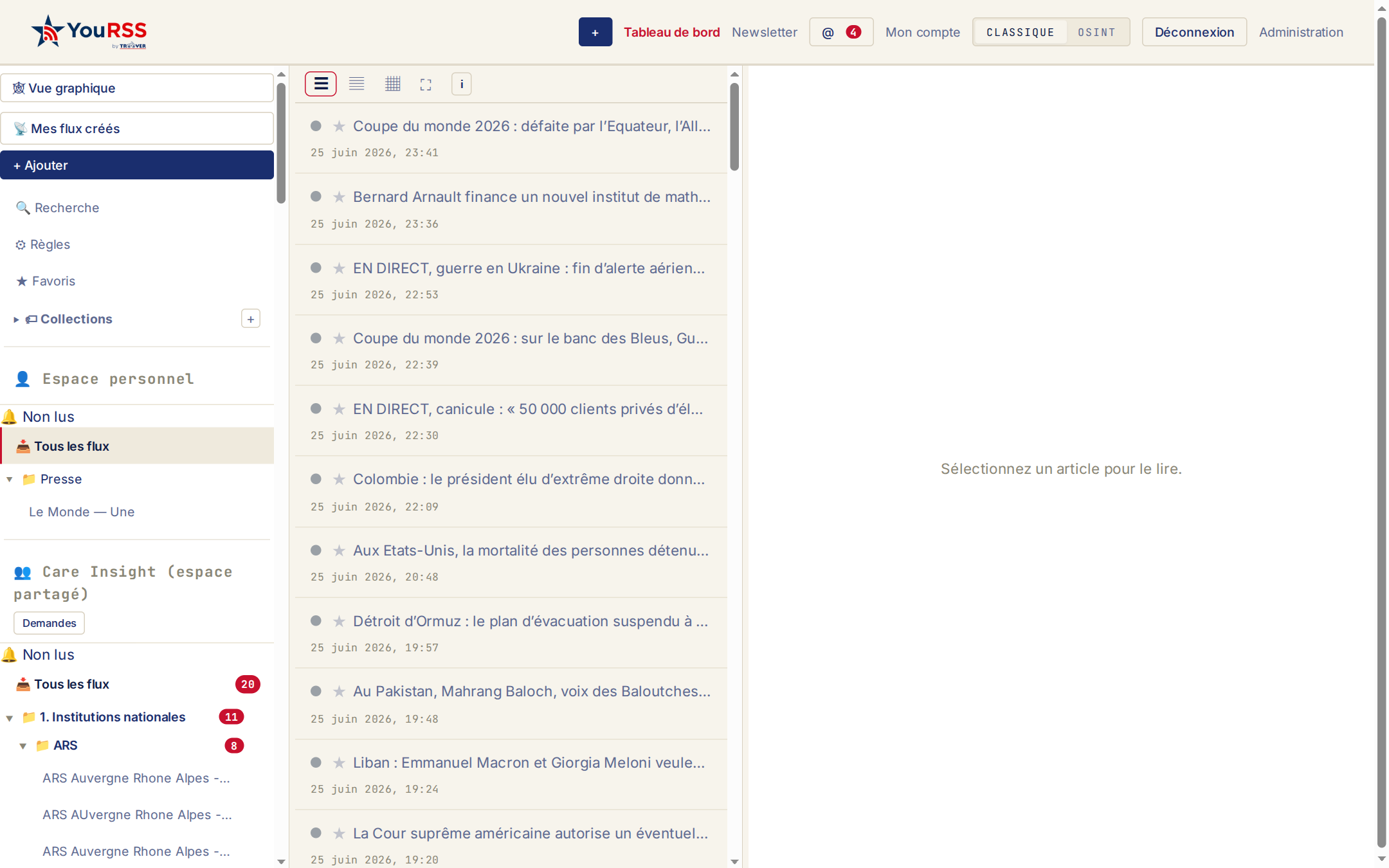Open Mes flux créés

pyautogui.click(x=137, y=129)
